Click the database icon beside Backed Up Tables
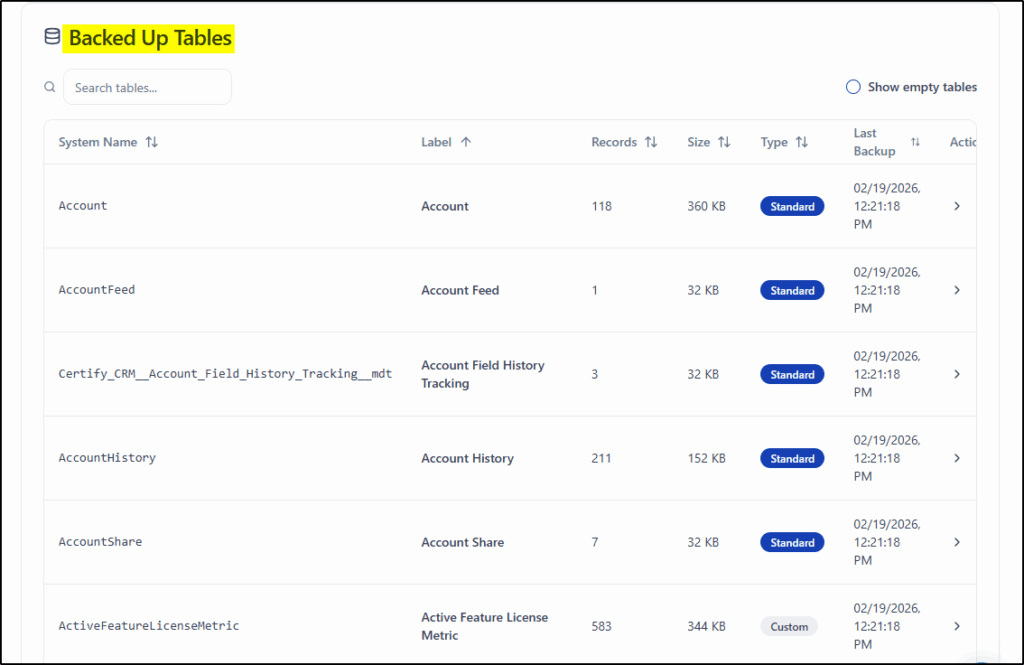 pyautogui.click(x=52, y=37)
